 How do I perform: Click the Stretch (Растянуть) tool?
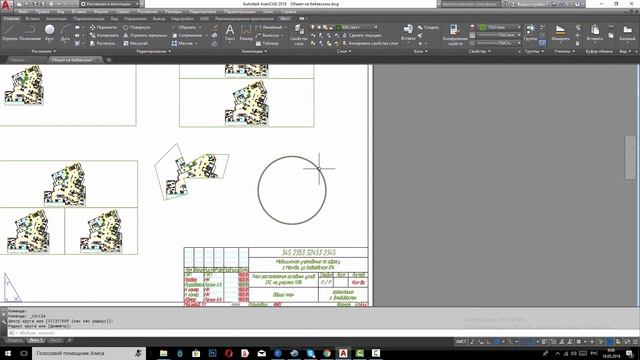click(x=103, y=43)
